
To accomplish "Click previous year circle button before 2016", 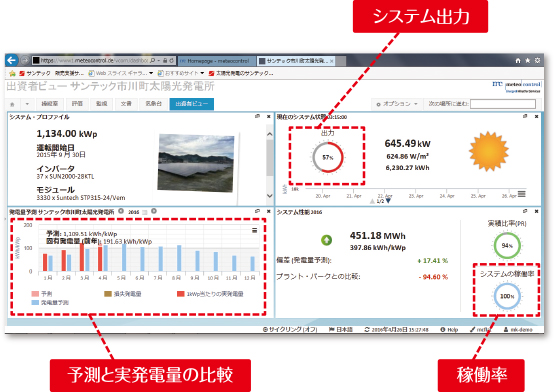I will [121, 211].
